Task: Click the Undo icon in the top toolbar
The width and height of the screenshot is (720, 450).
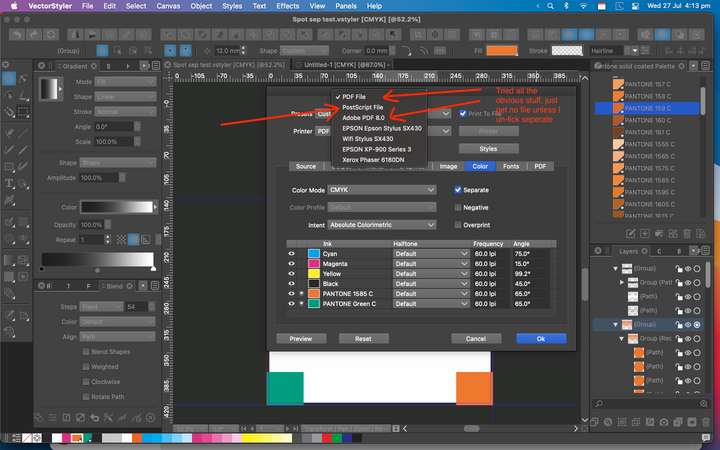Action: 17,35
